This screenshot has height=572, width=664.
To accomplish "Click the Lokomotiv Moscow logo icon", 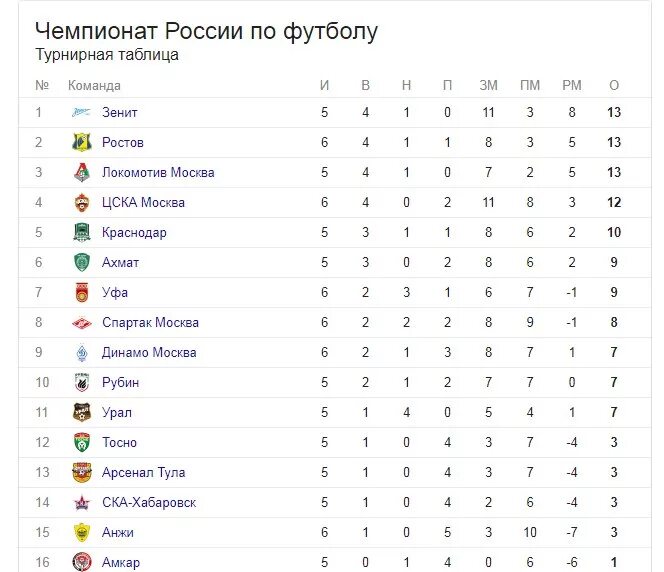I will tap(82, 172).
